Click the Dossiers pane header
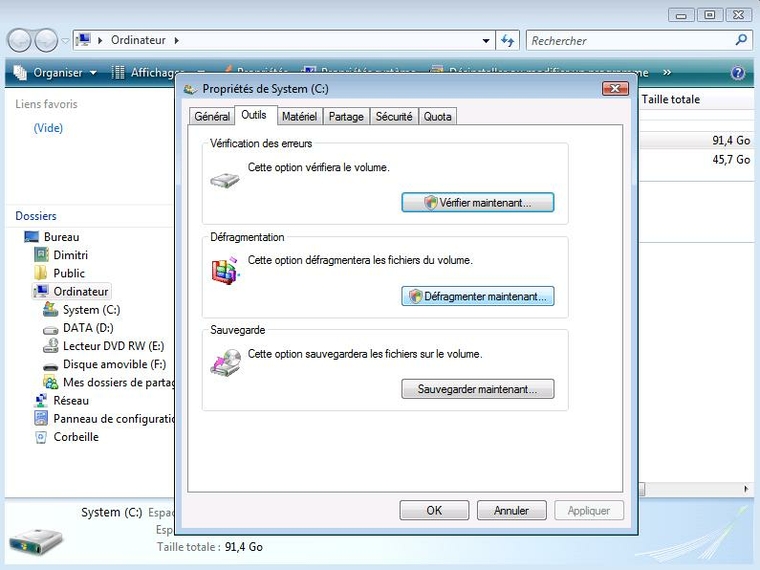Image resolution: width=760 pixels, height=570 pixels. [36, 216]
